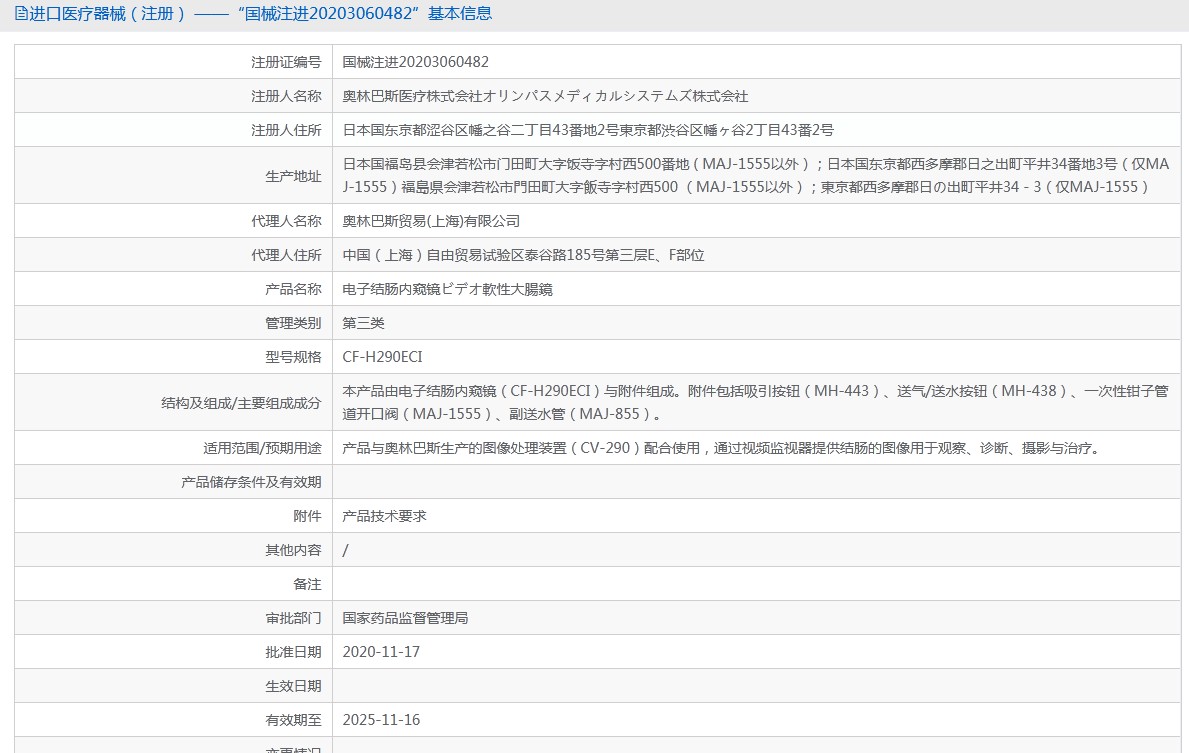Click the 结构及组成/主要组成成分 label
The width and height of the screenshot is (1189, 753).
[x=241, y=403]
